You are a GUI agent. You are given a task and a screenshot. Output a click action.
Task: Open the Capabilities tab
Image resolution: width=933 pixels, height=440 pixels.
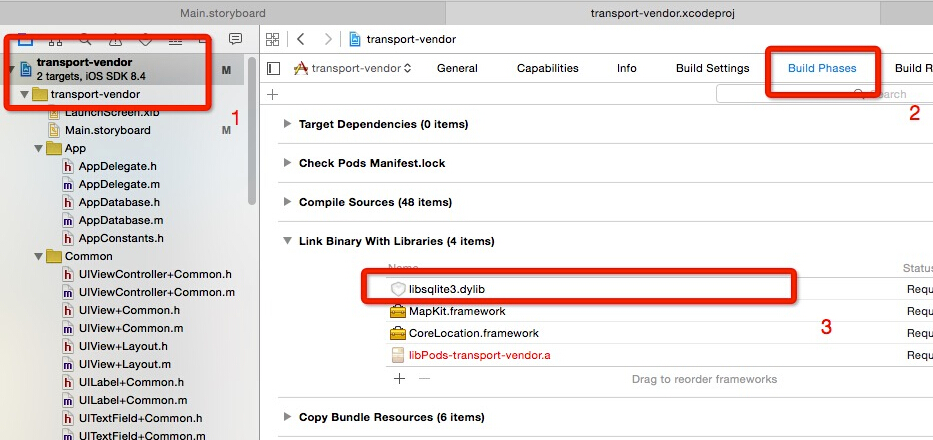click(547, 68)
